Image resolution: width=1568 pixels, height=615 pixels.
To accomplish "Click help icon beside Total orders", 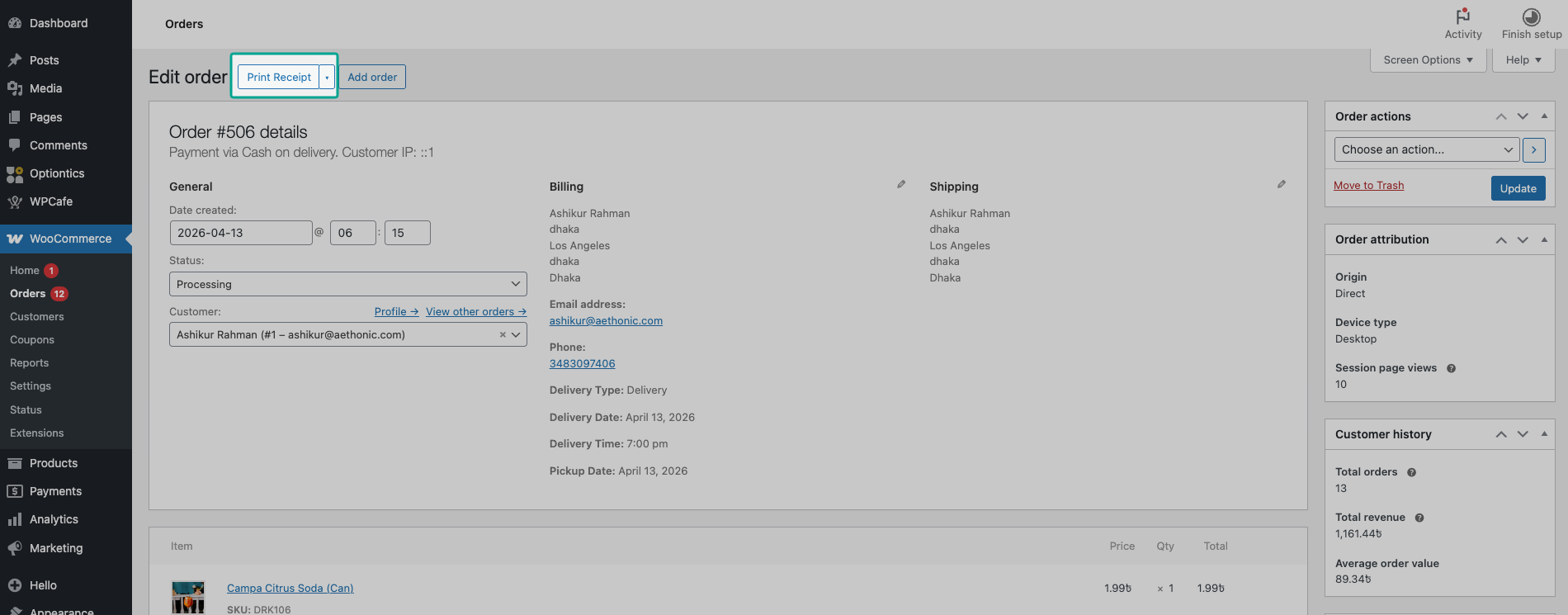I will pos(1411,472).
